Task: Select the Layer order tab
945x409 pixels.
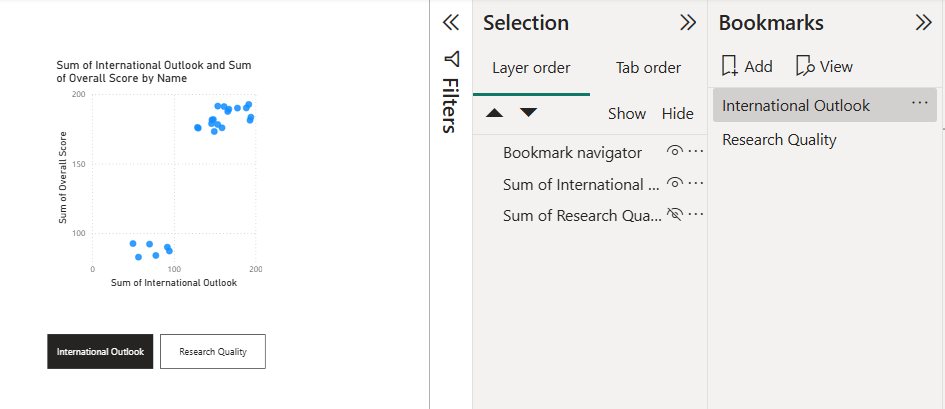Action: coord(531,67)
